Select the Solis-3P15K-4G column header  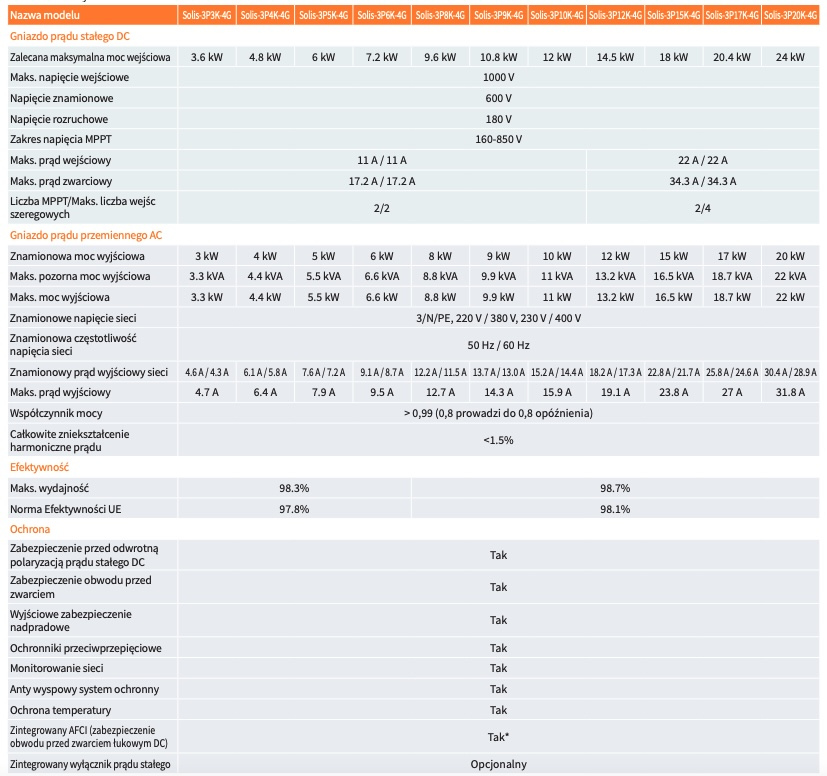(674, 15)
